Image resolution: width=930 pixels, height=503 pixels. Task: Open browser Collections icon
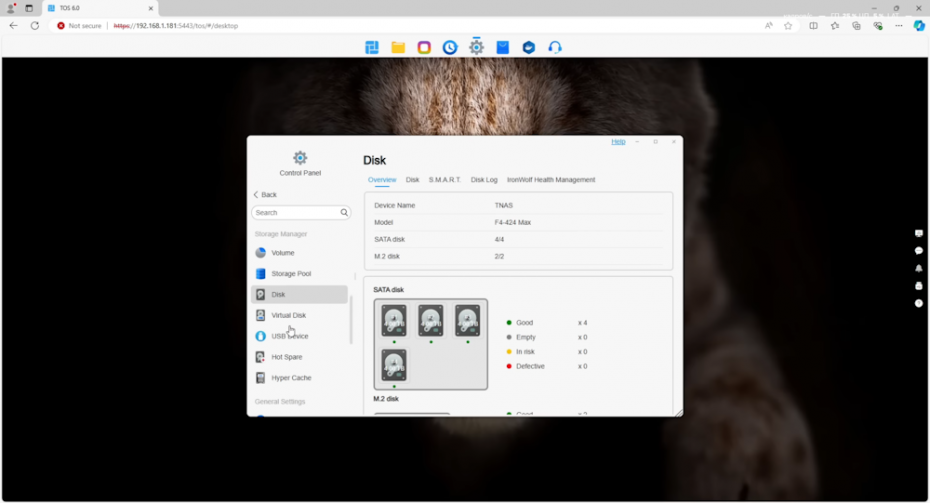(x=856, y=26)
